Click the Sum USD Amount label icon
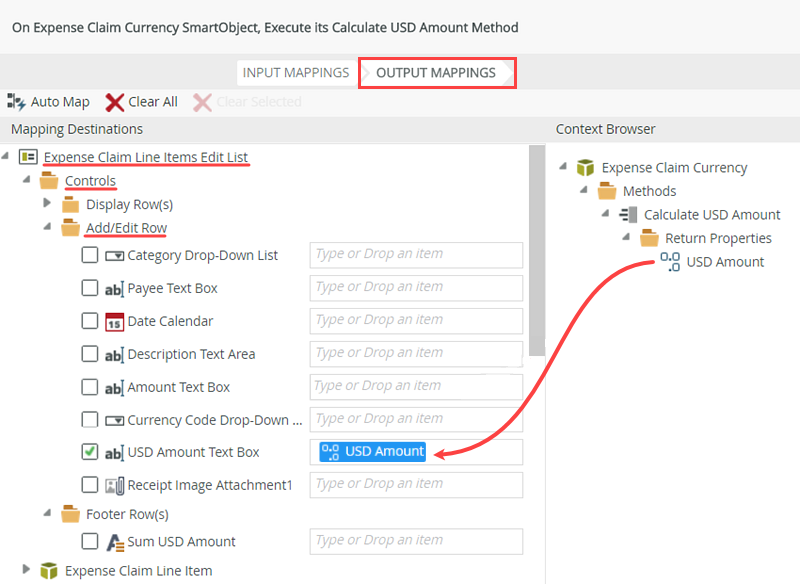This screenshot has width=800, height=584. tap(115, 542)
